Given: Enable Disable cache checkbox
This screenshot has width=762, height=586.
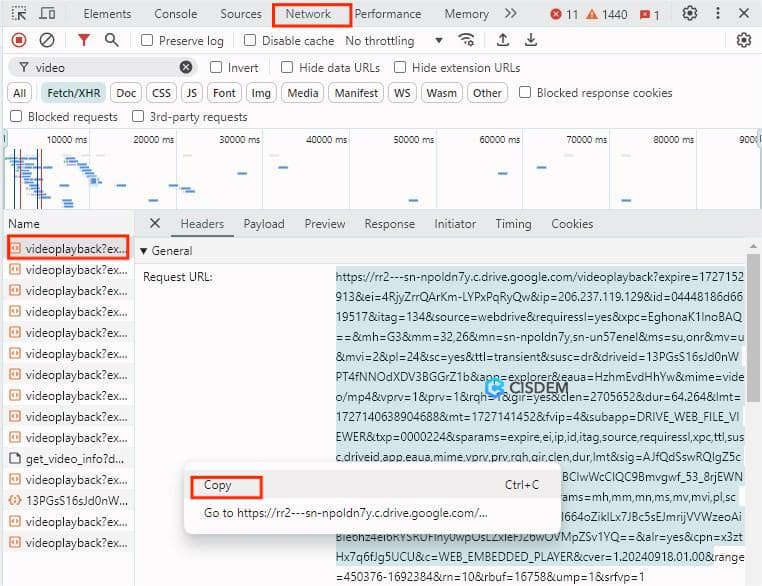Looking at the screenshot, I should (250, 40).
